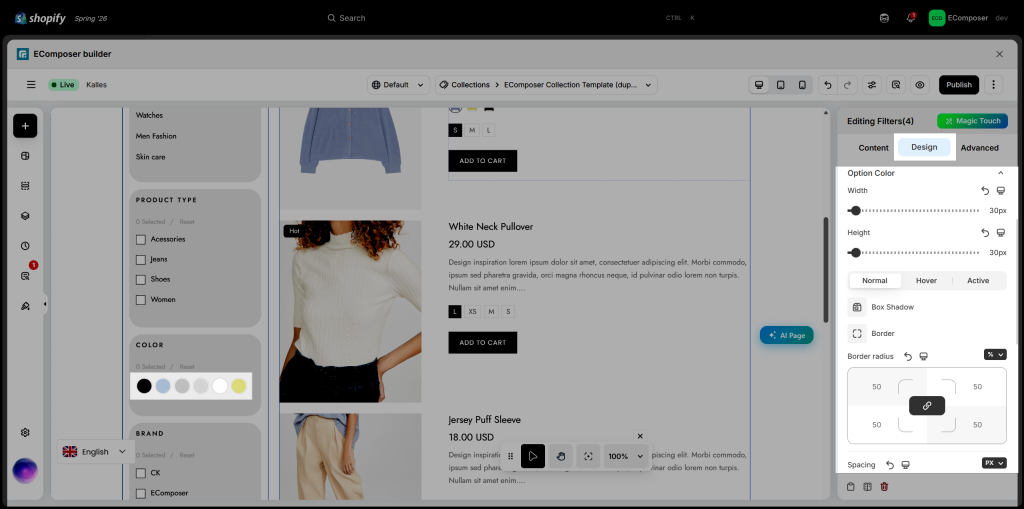Click the red delete trash icon
Image resolution: width=1024 pixels, height=509 pixels.
point(884,487)
